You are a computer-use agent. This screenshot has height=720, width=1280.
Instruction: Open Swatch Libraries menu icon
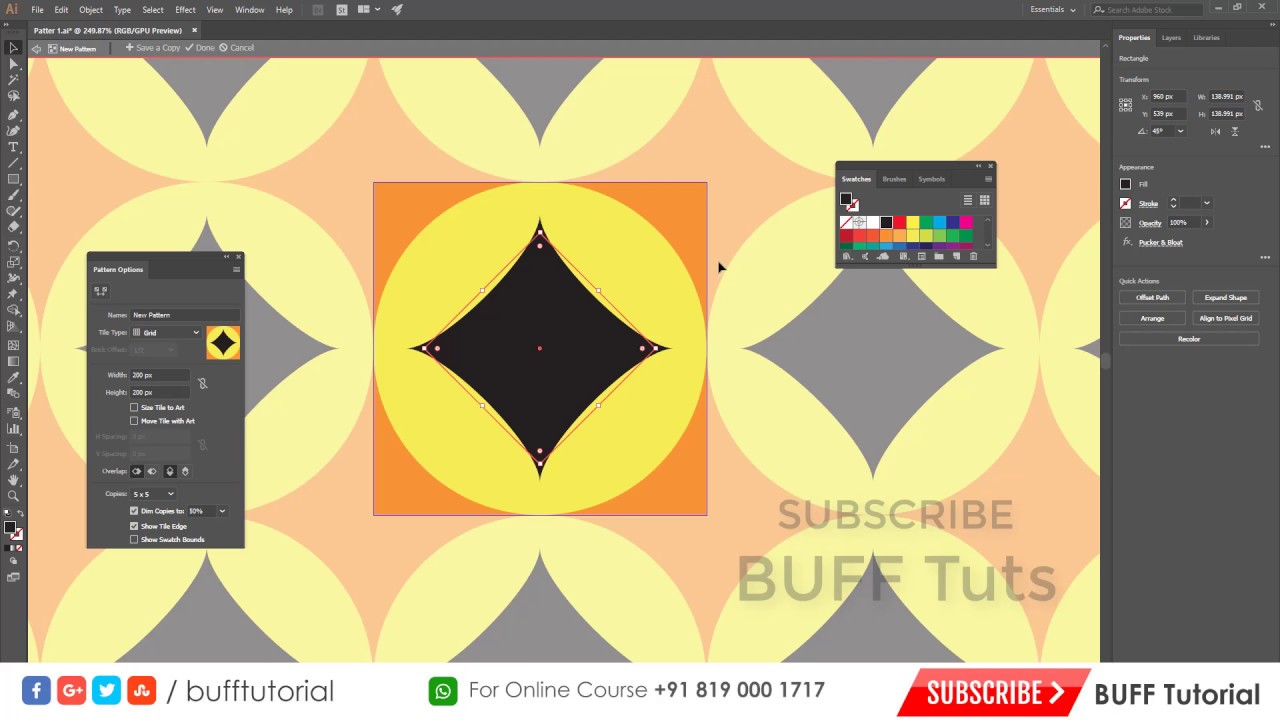tap(847, 257)
